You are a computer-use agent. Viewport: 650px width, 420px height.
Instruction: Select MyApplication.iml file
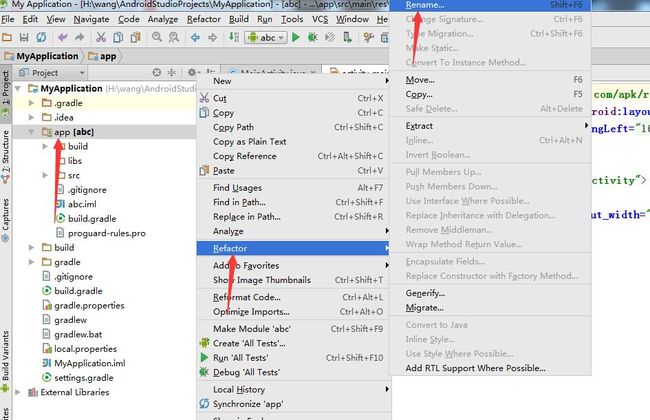coord(83,363)
